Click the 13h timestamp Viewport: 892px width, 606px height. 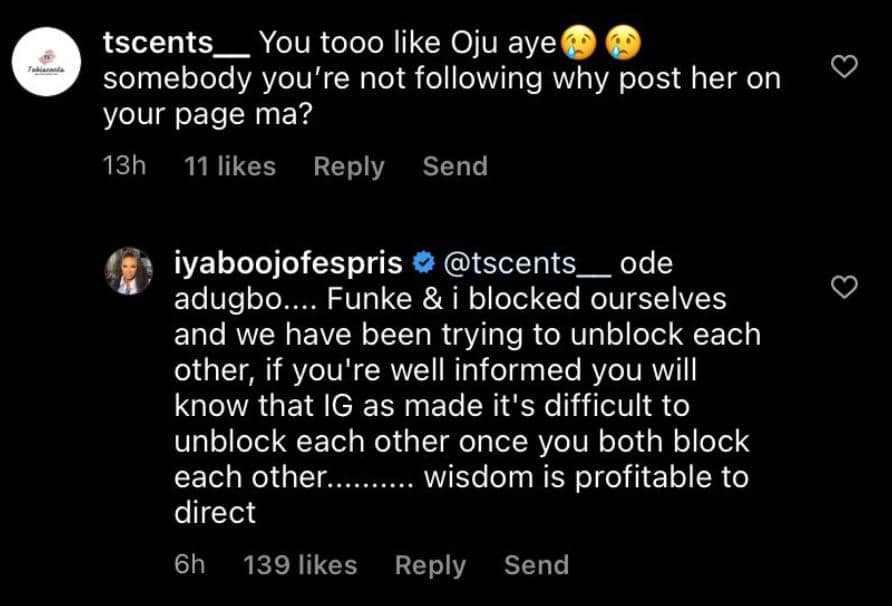(125, 166)
